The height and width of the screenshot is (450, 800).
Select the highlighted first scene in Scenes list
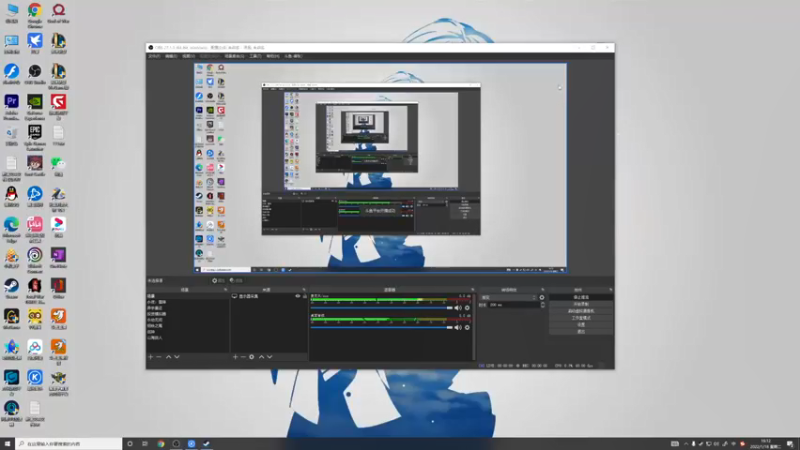187,296
